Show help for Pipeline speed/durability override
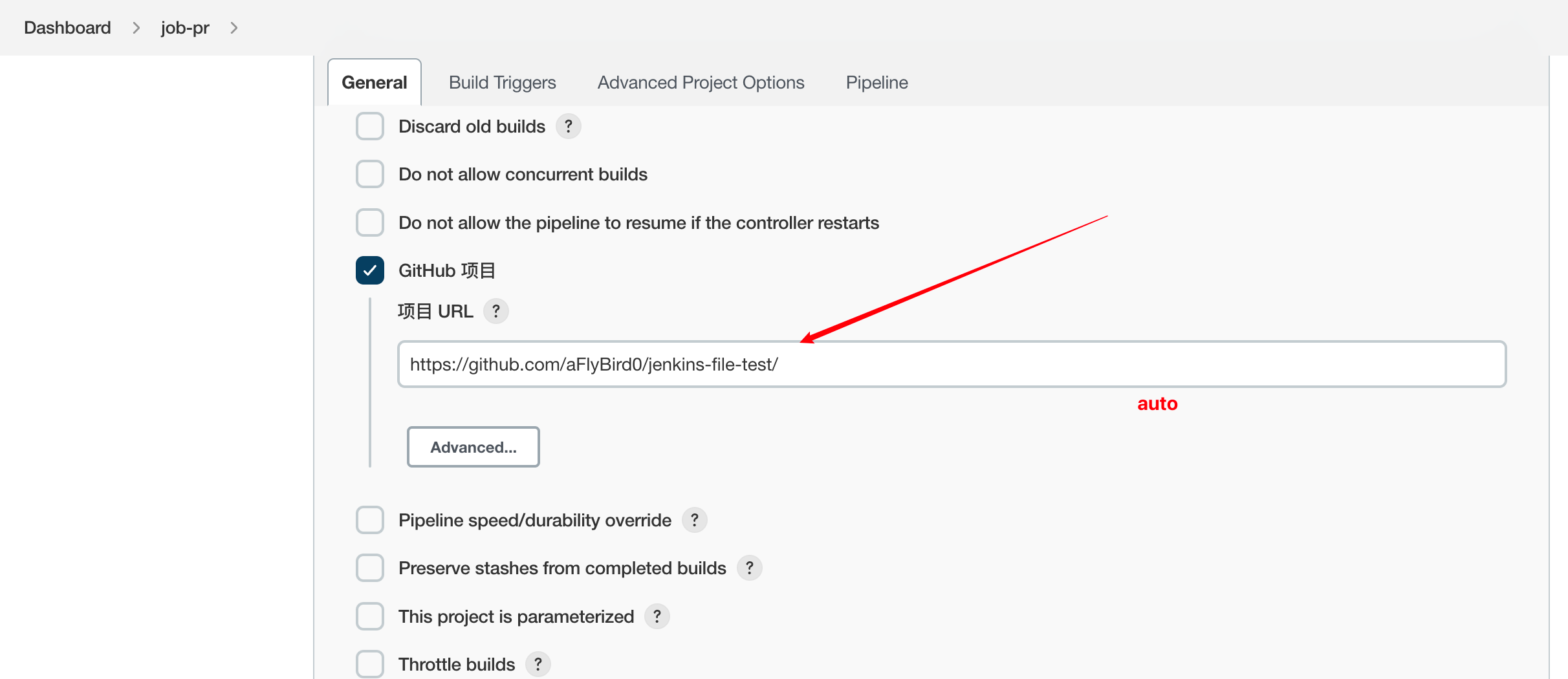The height and width of the screenshot is (679, 1568). (x=694, y=520)
